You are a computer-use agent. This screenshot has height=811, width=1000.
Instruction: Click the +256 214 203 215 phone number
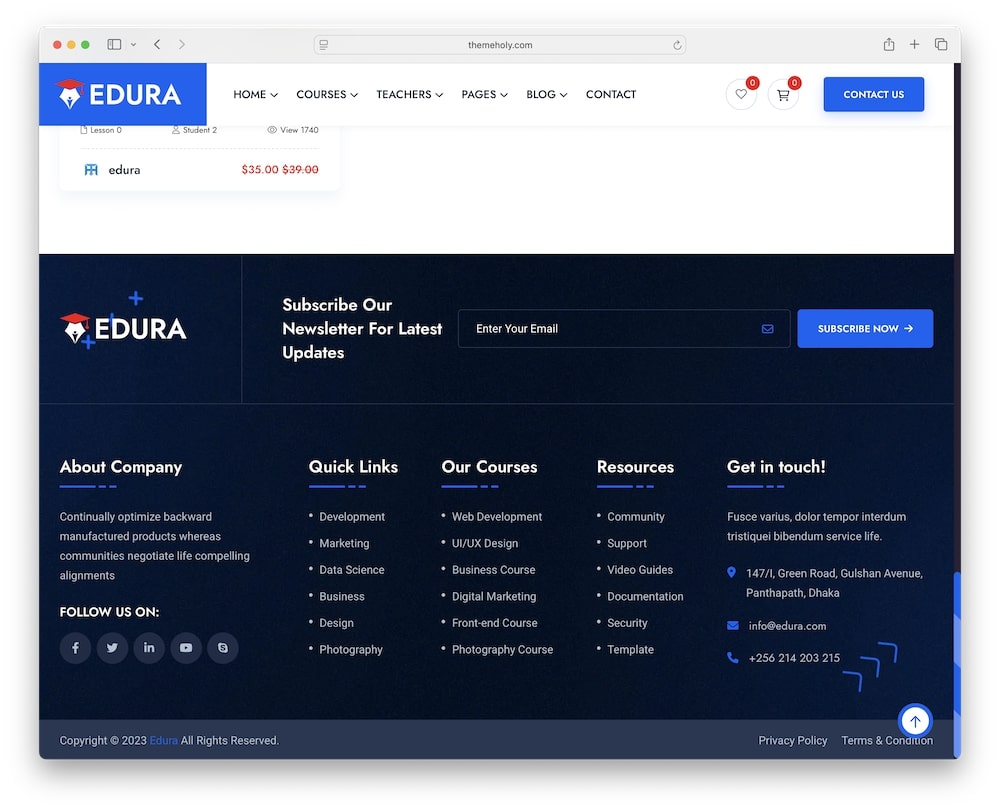click(x=794, y=658)
